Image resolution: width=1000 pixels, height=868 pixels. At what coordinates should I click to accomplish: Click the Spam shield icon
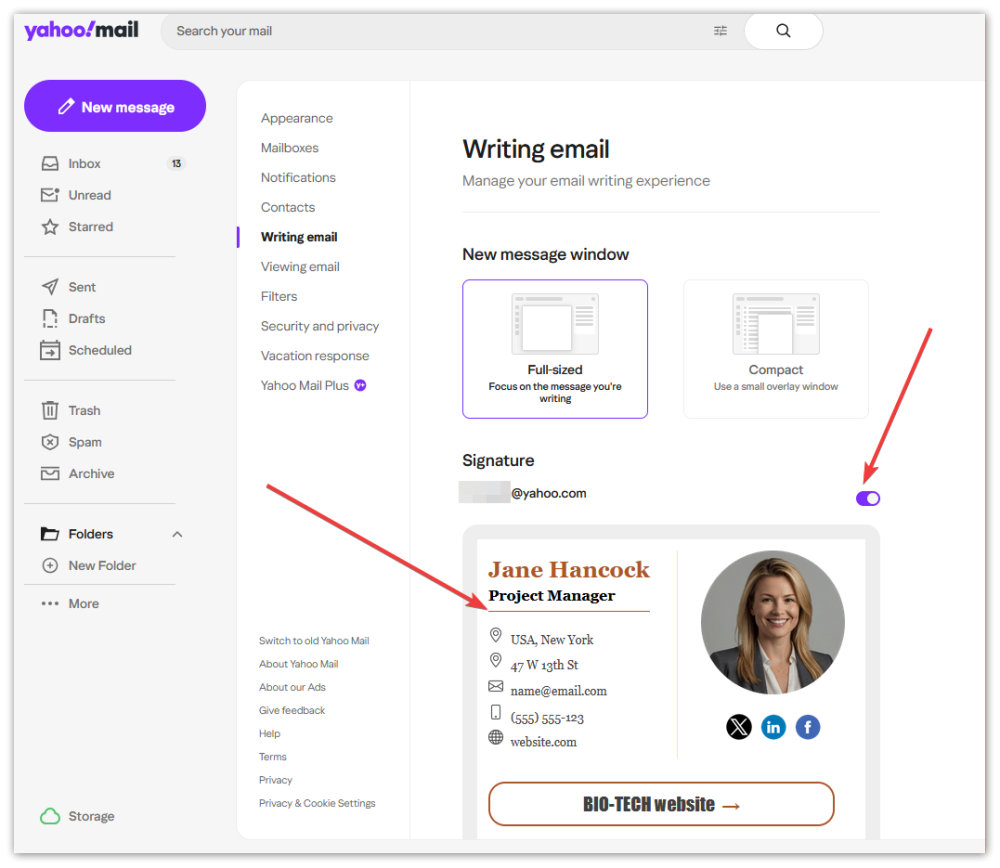point(50,442)
